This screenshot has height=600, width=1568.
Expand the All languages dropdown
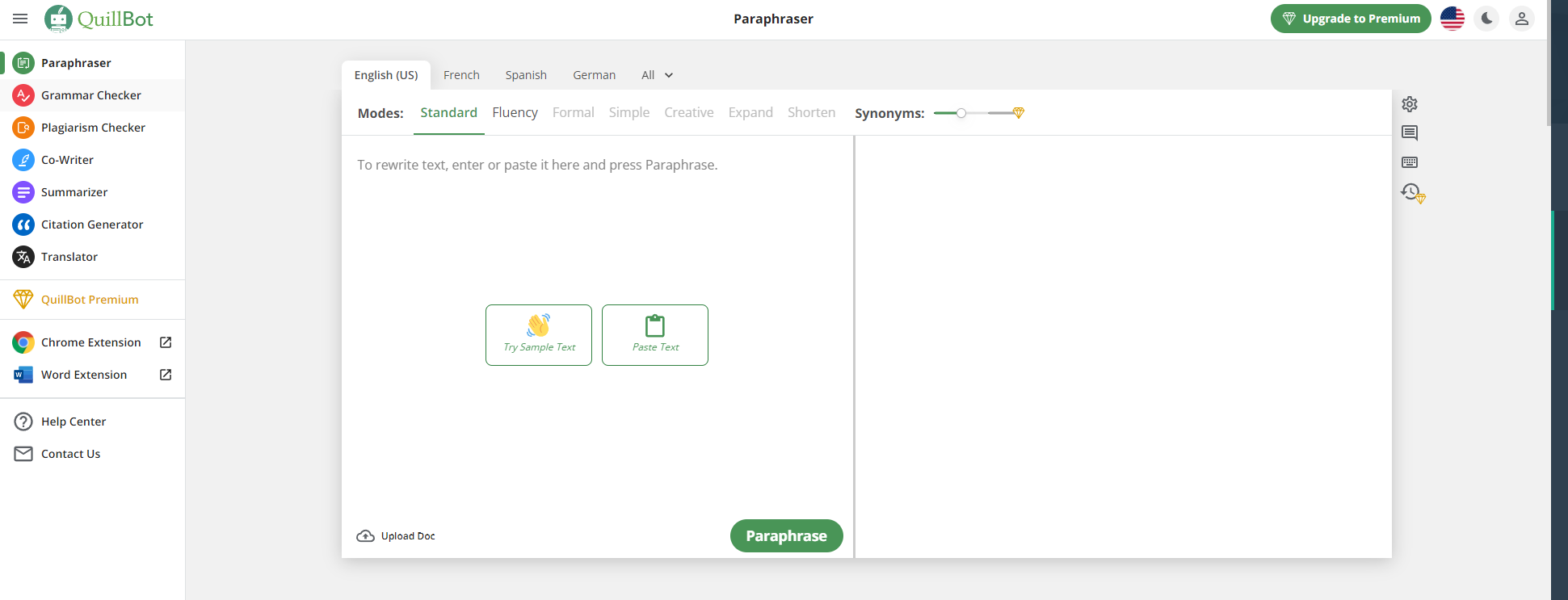click(x=658, y=75)
